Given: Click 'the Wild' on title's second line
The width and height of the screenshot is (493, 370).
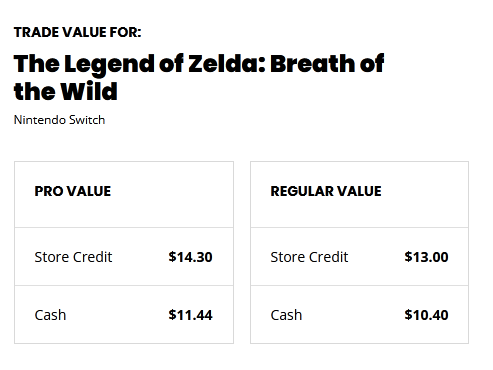Looking at the screenshot, I should pos(66,91).
